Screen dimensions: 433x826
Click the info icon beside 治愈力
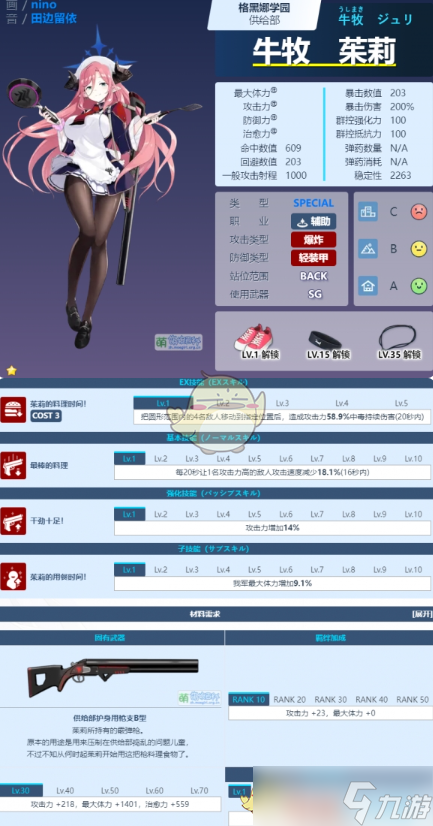274,132
